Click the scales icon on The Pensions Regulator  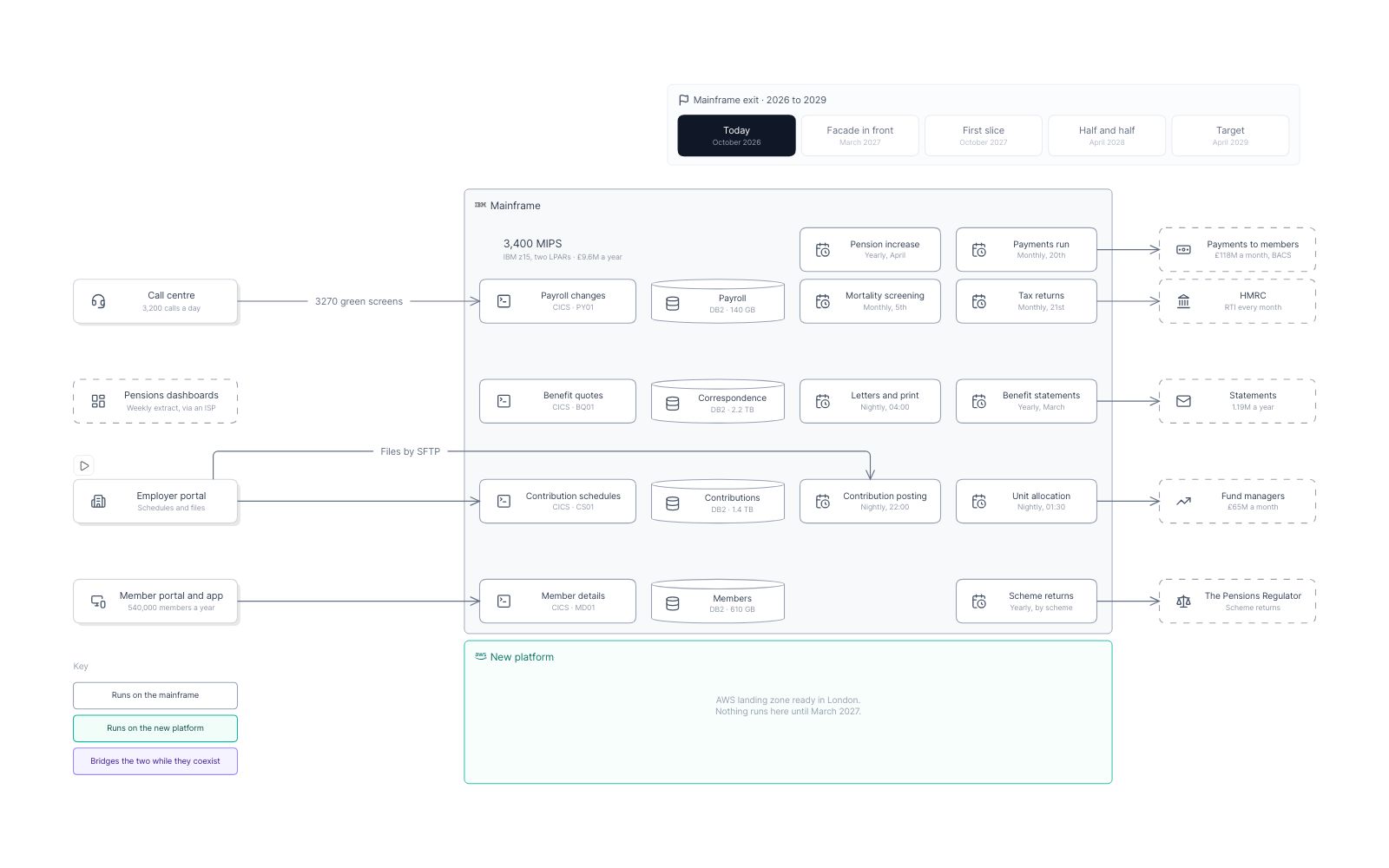(x=1183, y=602)
